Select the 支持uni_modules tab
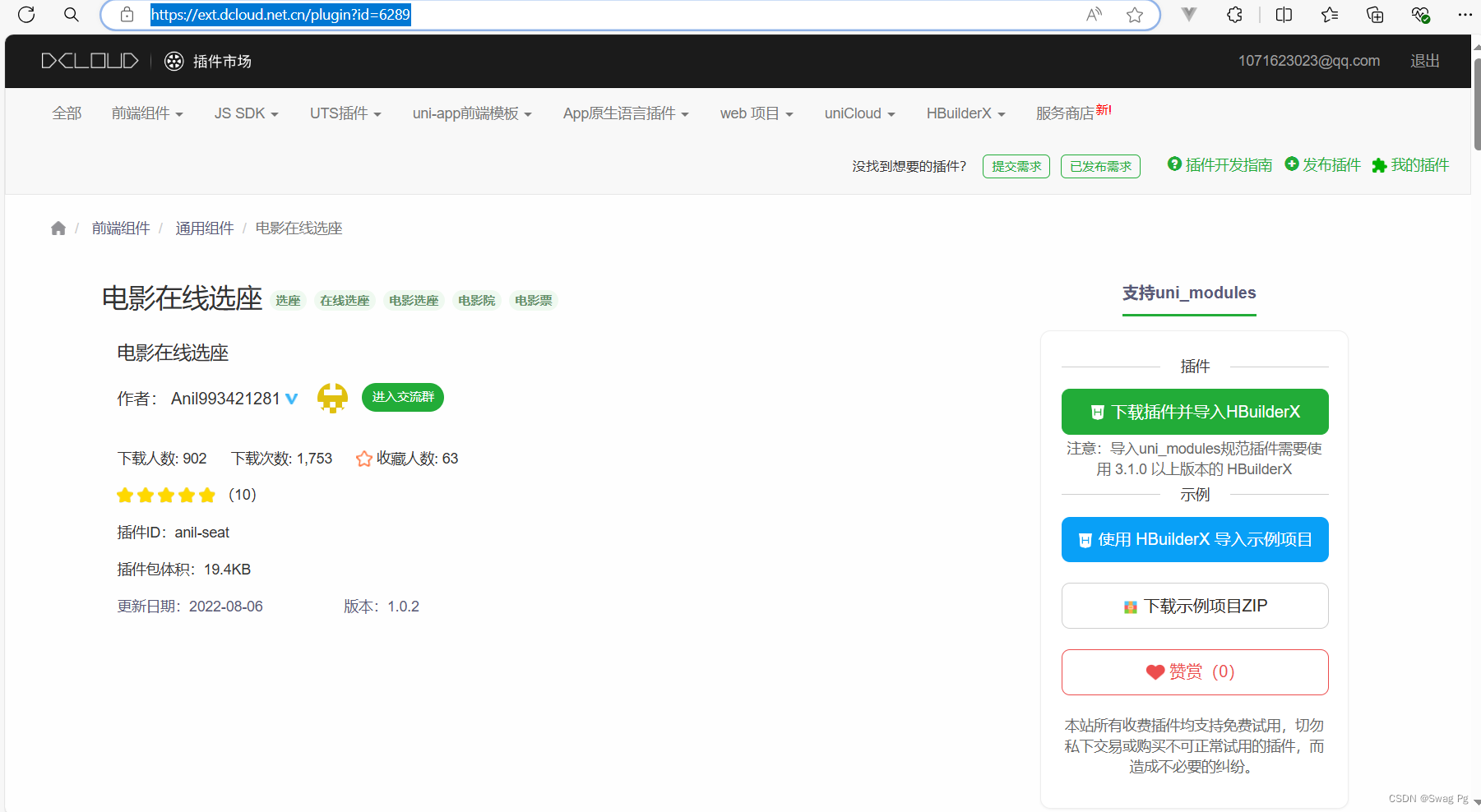Viewport: 1481px width, 812px height. coord(1189,293)
